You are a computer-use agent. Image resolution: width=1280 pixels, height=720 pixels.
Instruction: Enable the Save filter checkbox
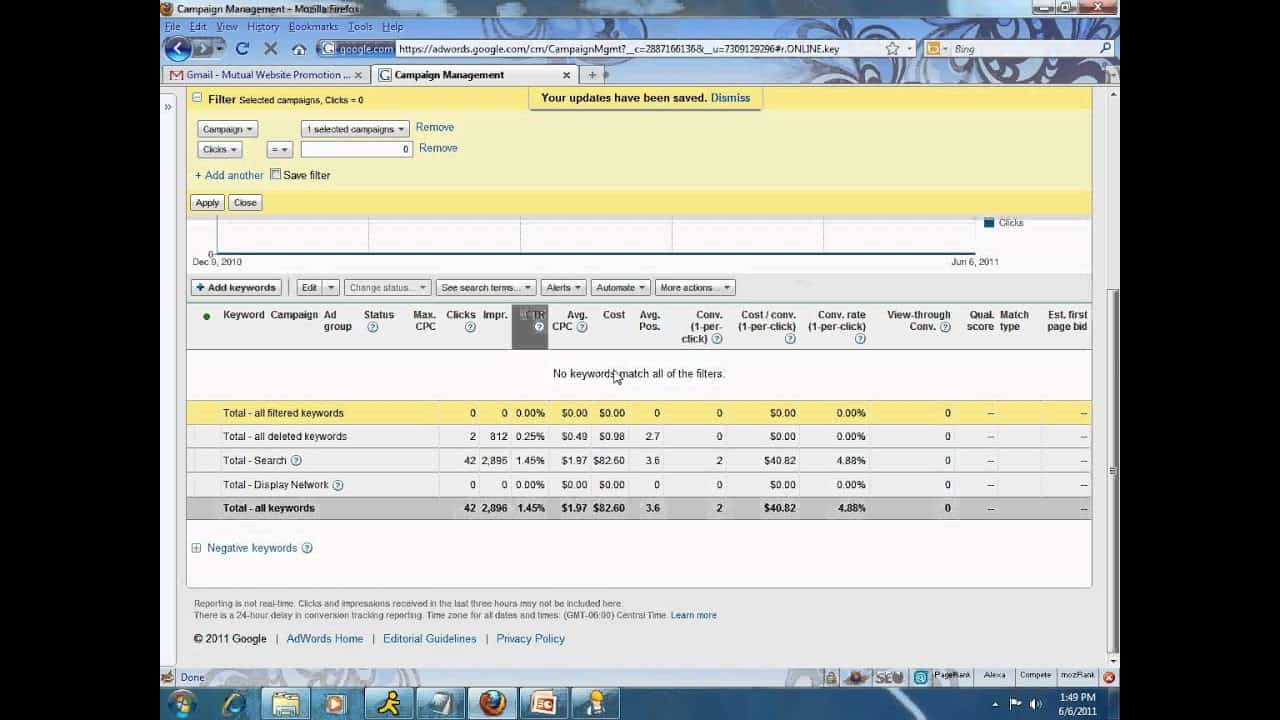point(276,174)
